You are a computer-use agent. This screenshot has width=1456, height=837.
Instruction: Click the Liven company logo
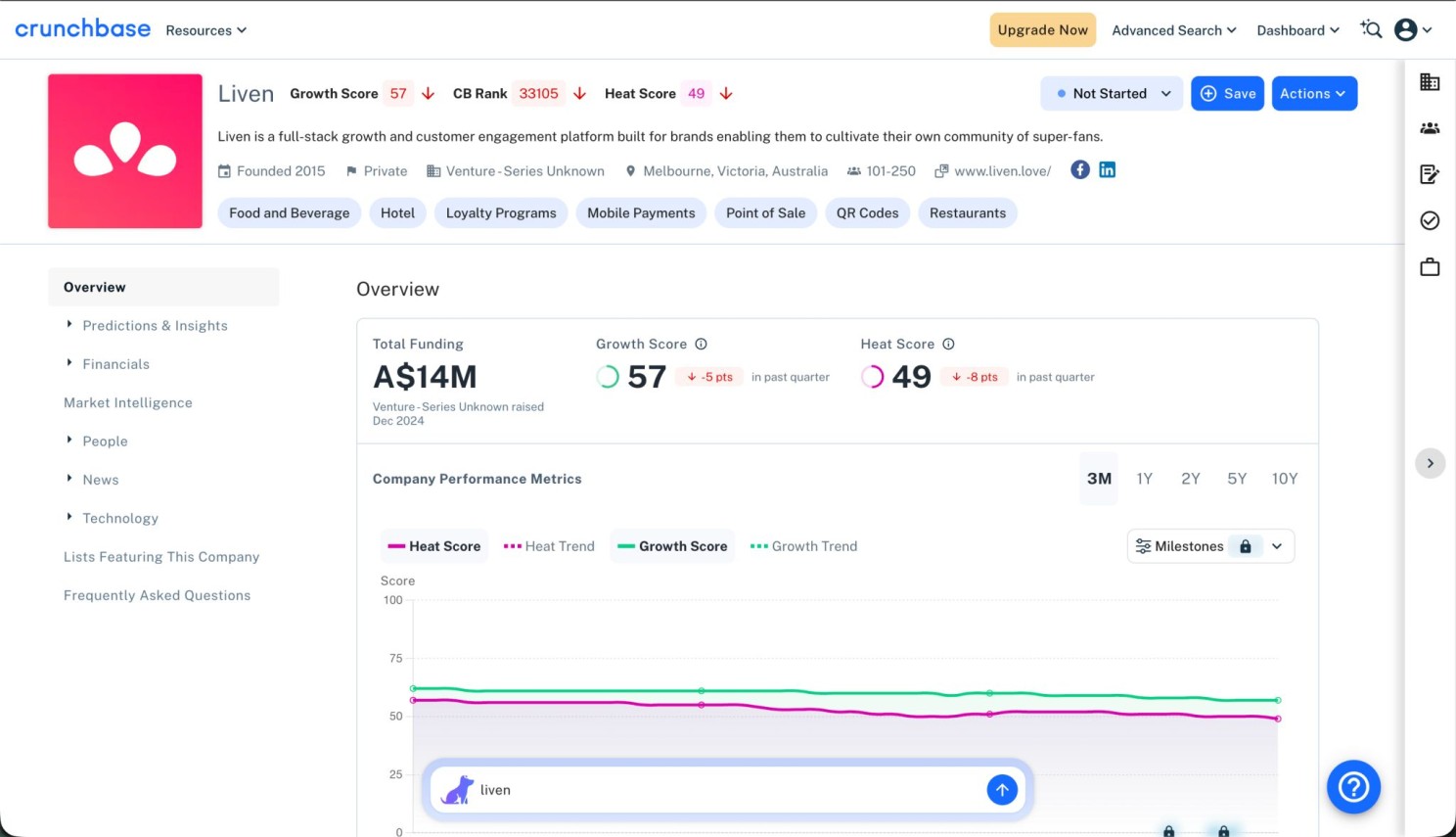[125, 151]
